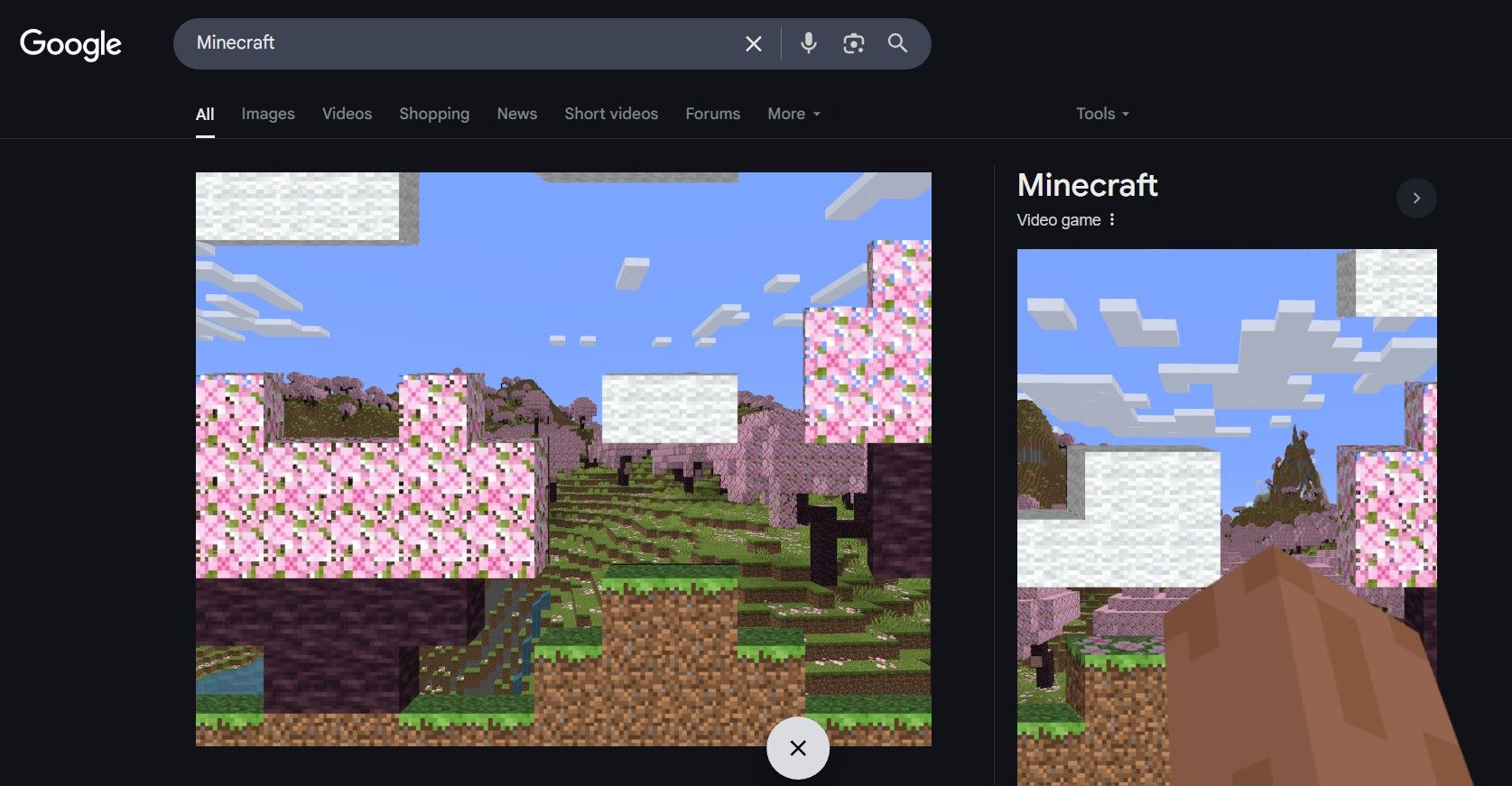1512x786 pixels.
Task: Expand the More dropdown
Action: (x=793, y=114)
